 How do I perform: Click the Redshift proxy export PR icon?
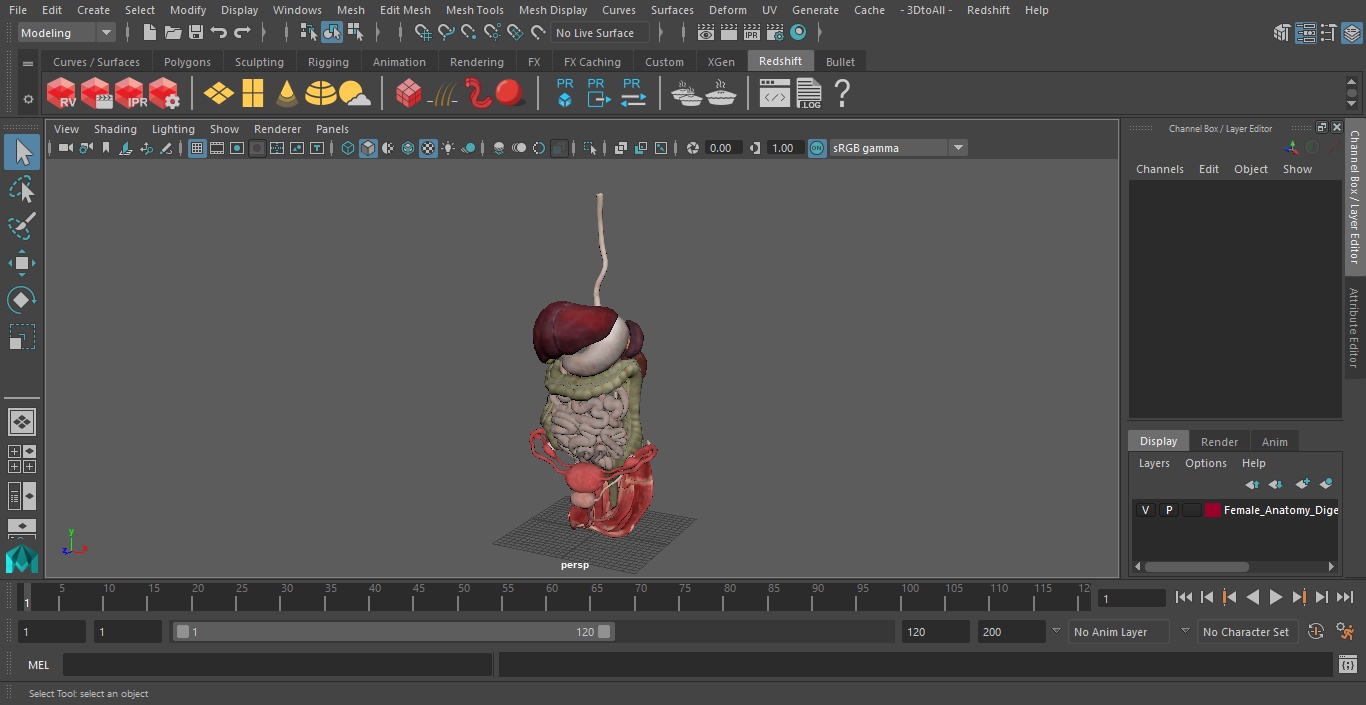pos(598,94)
